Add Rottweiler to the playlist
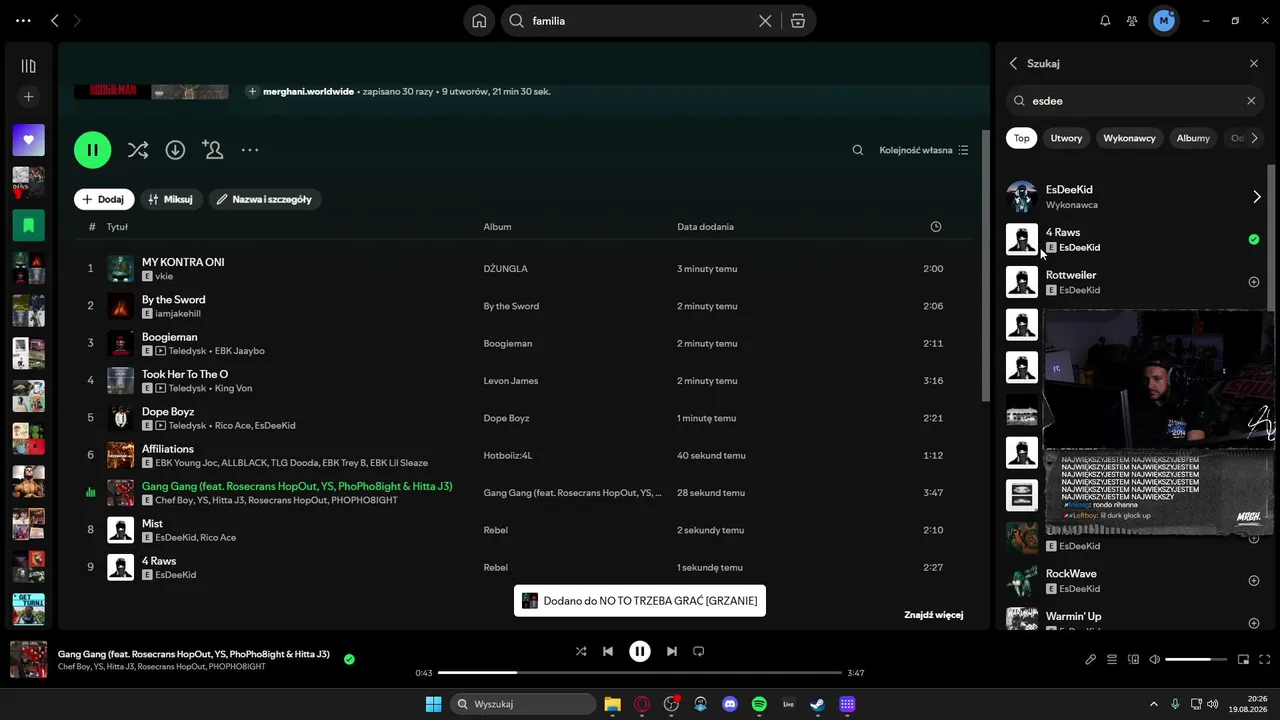 point(1254,282)
